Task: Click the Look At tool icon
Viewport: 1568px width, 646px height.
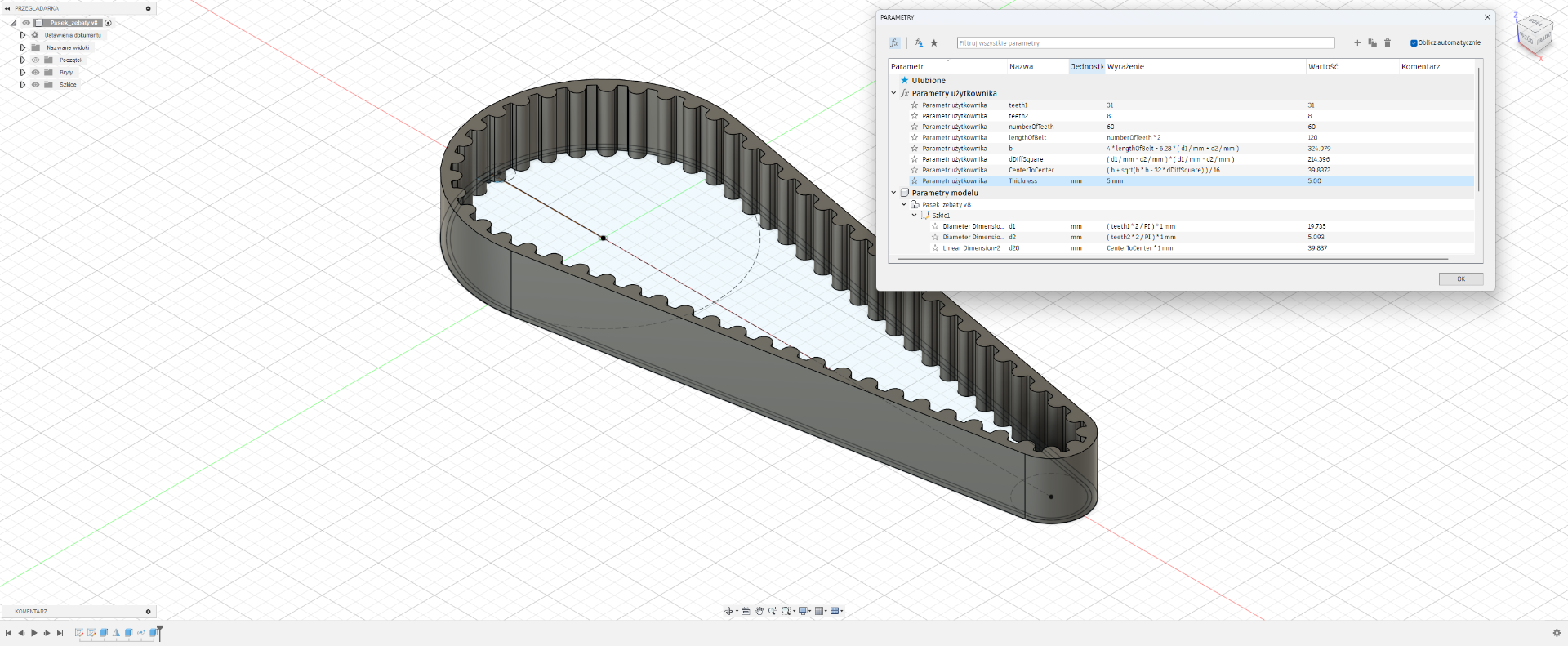Action: [746, 611]
